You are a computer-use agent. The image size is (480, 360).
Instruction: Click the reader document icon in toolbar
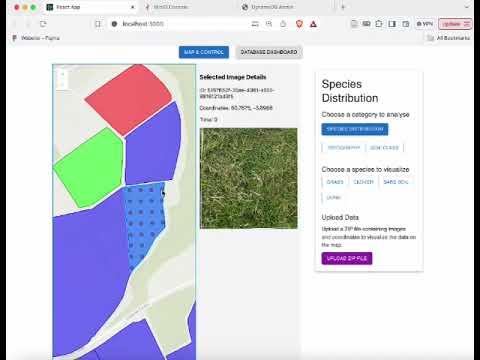pyautogui.click(x=354, y=24)
